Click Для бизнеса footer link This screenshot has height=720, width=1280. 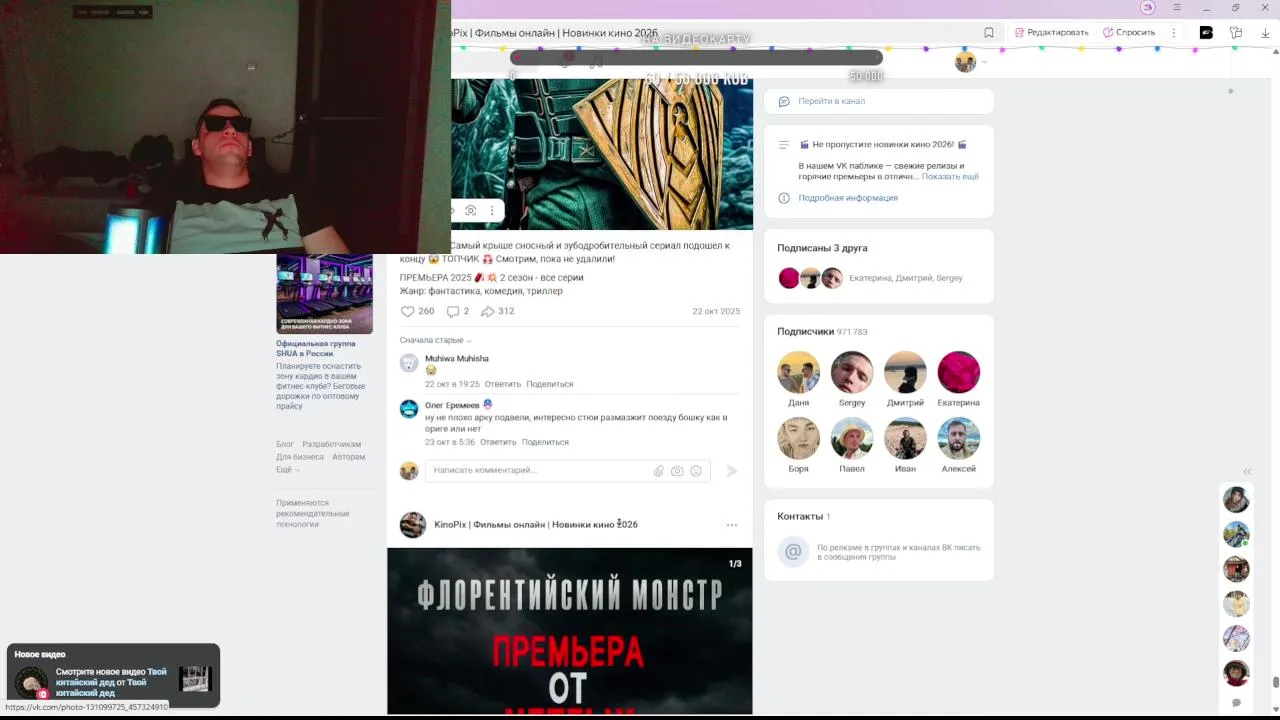tap(300, 457)
